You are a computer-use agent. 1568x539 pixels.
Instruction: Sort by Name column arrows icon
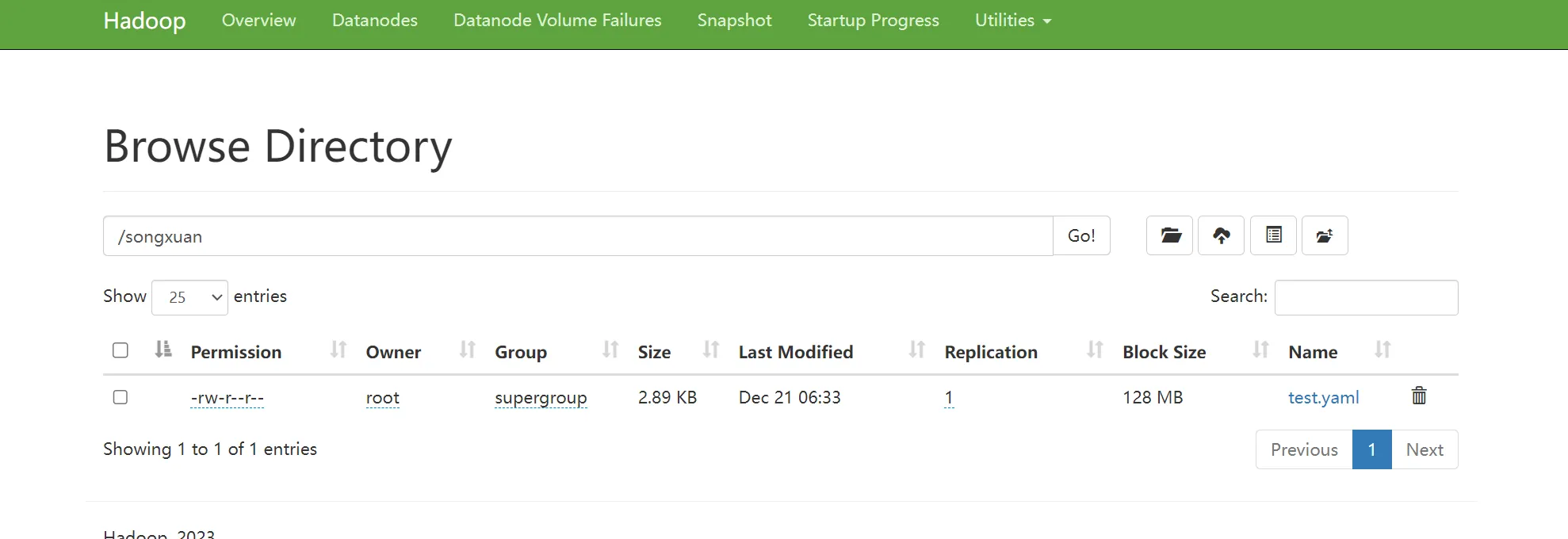1383,350
